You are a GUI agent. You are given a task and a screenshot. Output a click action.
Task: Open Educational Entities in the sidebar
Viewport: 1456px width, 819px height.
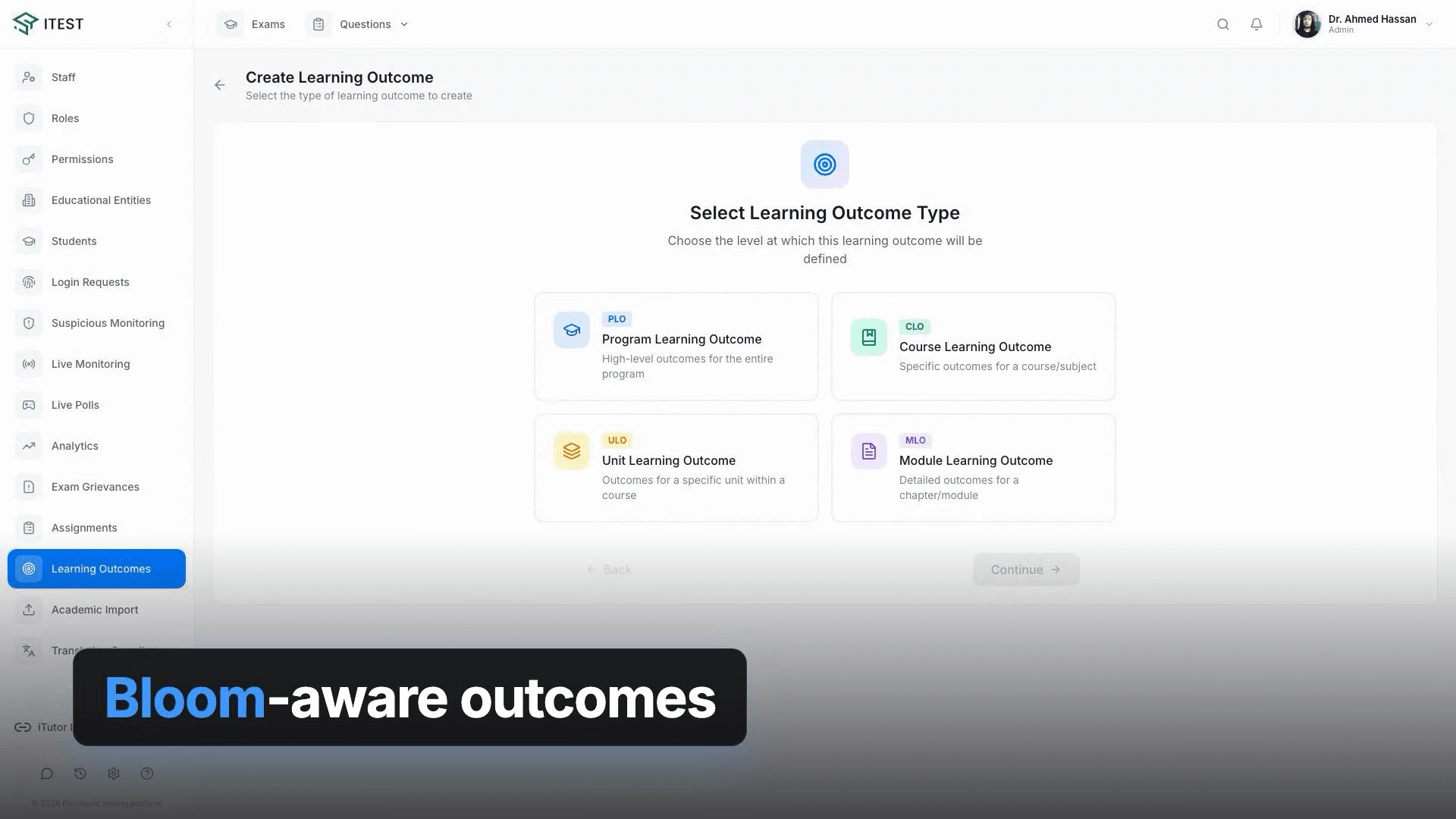[96, 200]
